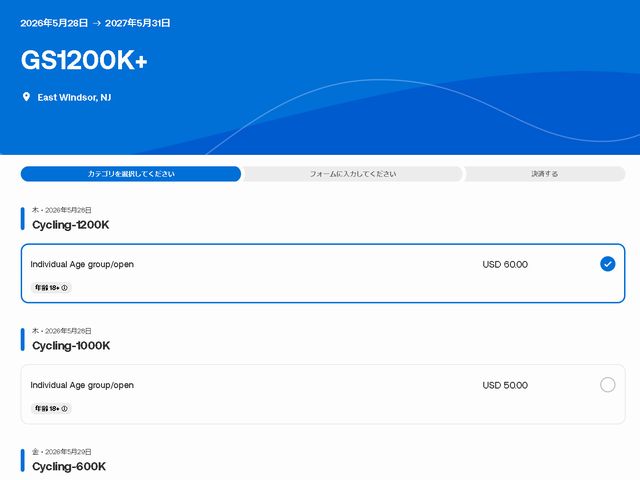The image size is (640, 480).
Task: Open the カテゴリを選択してください step
Action: coord(131,174)
